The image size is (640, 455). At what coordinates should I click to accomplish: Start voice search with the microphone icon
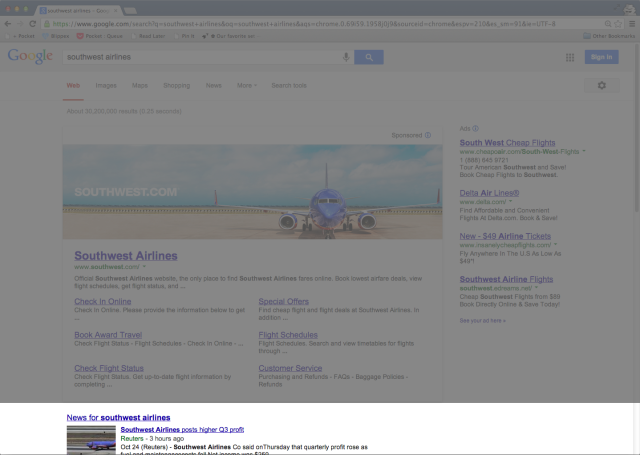pyautogui.click(x=346, y=57)
